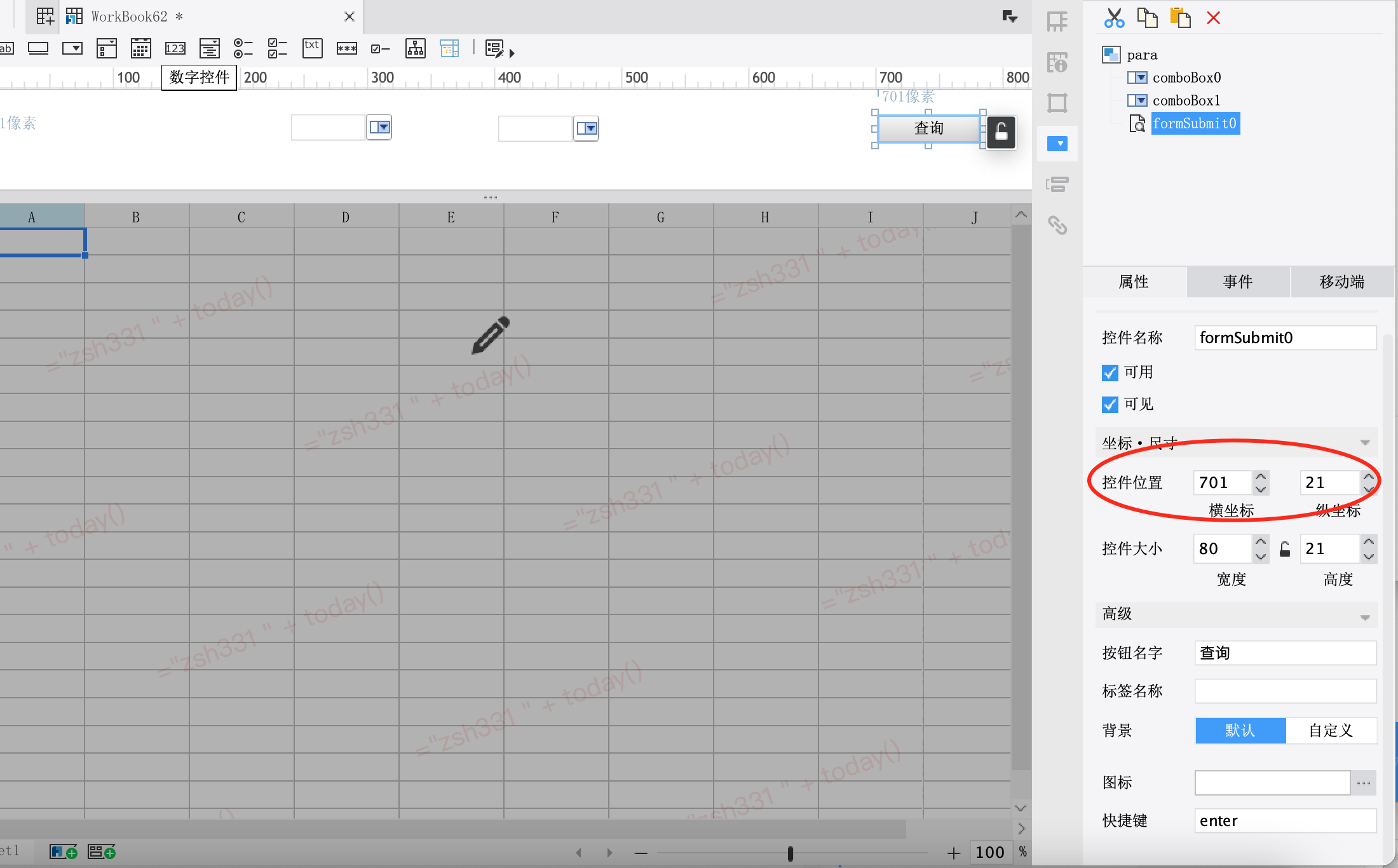Image resolution: width=1398 pixels, height=868 pixels.
Task: Toggle the 可用 (enabled) checkbox
Action: 1110,372
